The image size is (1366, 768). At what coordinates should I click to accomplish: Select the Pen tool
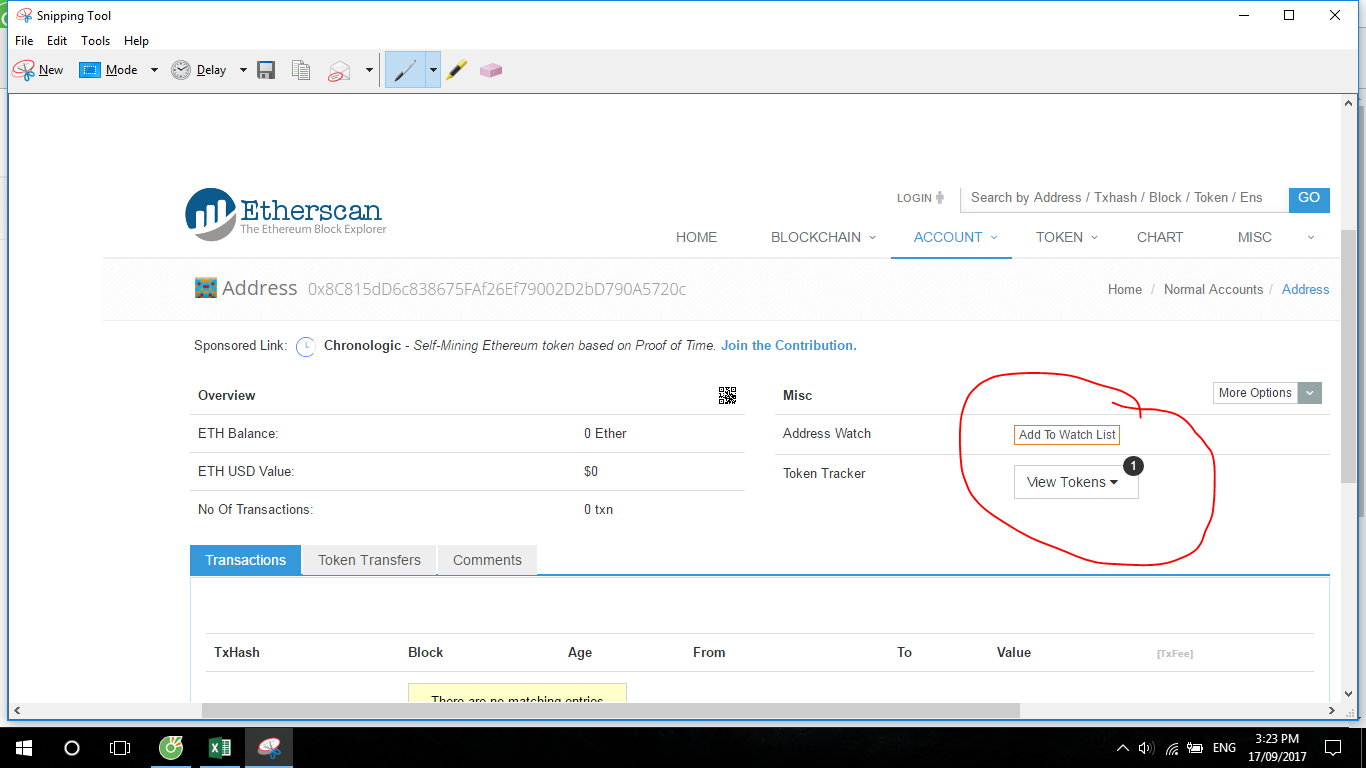[405, 70]
